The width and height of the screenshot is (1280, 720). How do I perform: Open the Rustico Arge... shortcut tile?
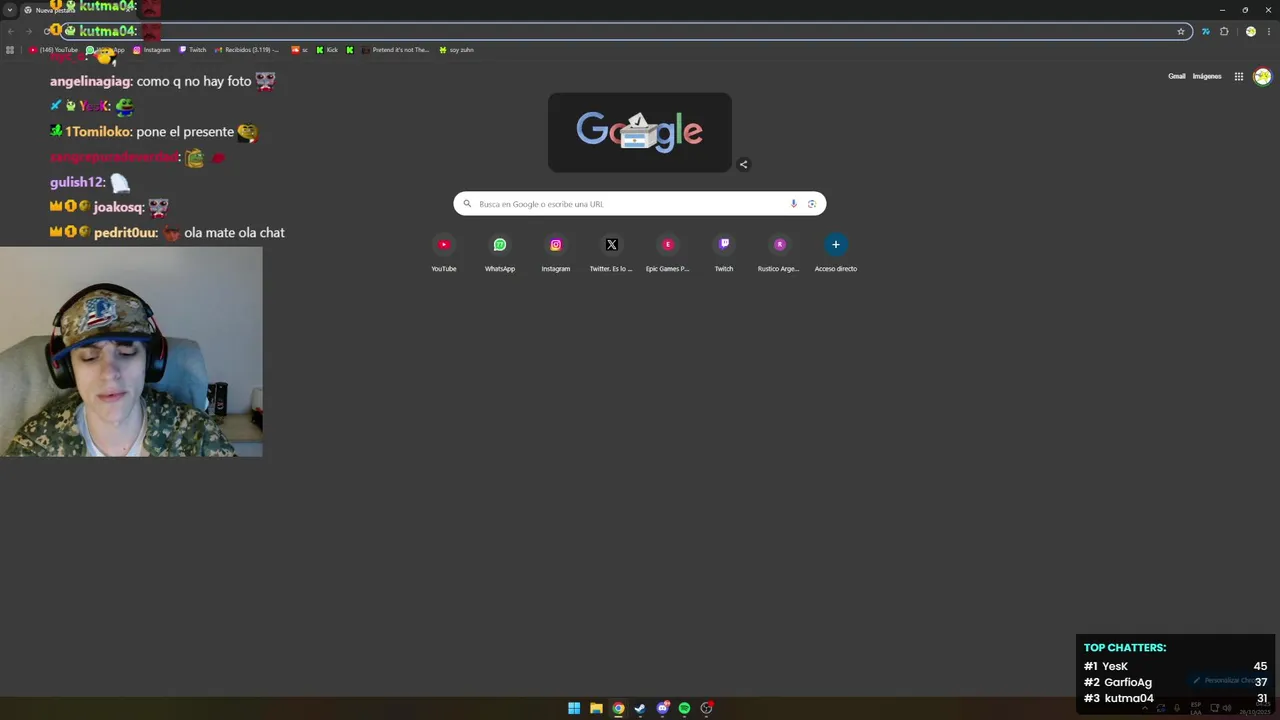[780, 253]
